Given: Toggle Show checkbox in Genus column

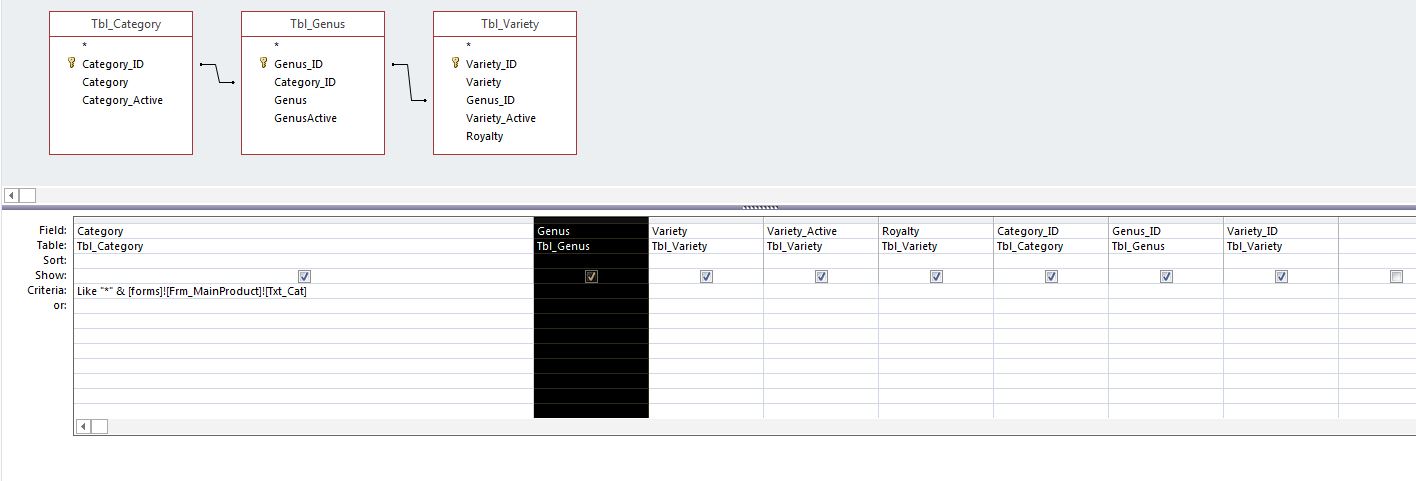Looking at the screenshot, I should coord(591,276).
